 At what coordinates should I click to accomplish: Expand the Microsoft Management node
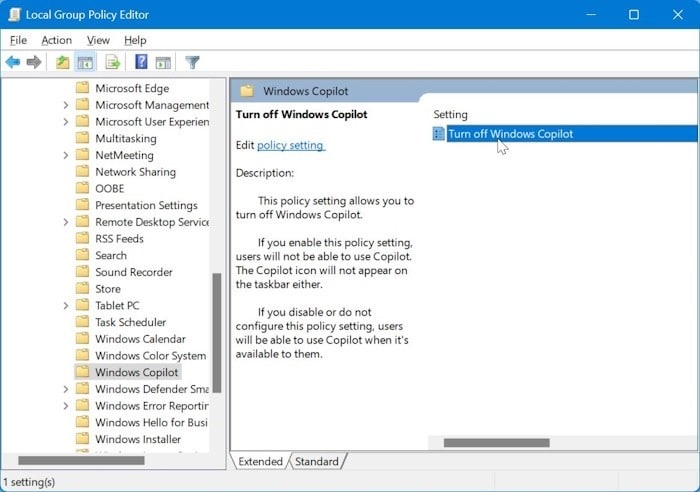pyautogui.click(x=66, y=105)
